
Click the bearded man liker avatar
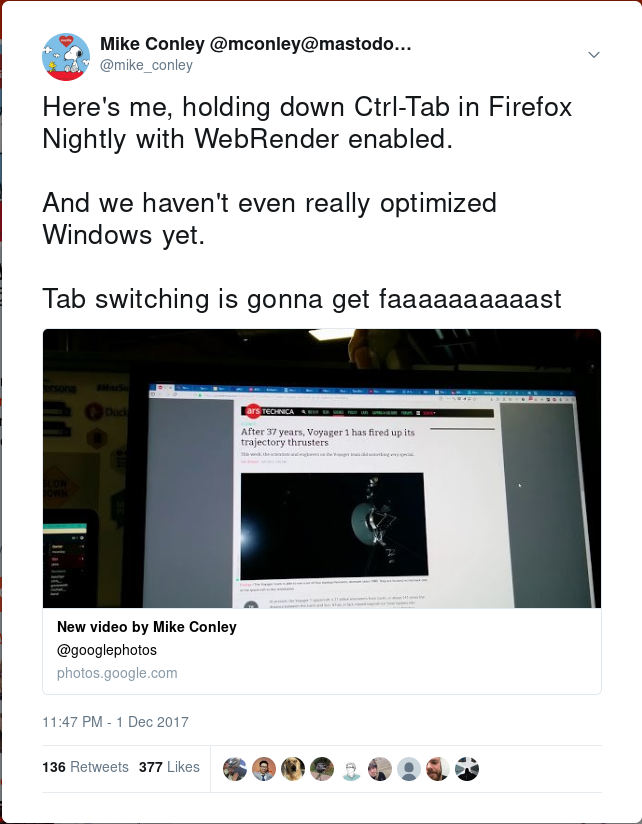(438, 769)
